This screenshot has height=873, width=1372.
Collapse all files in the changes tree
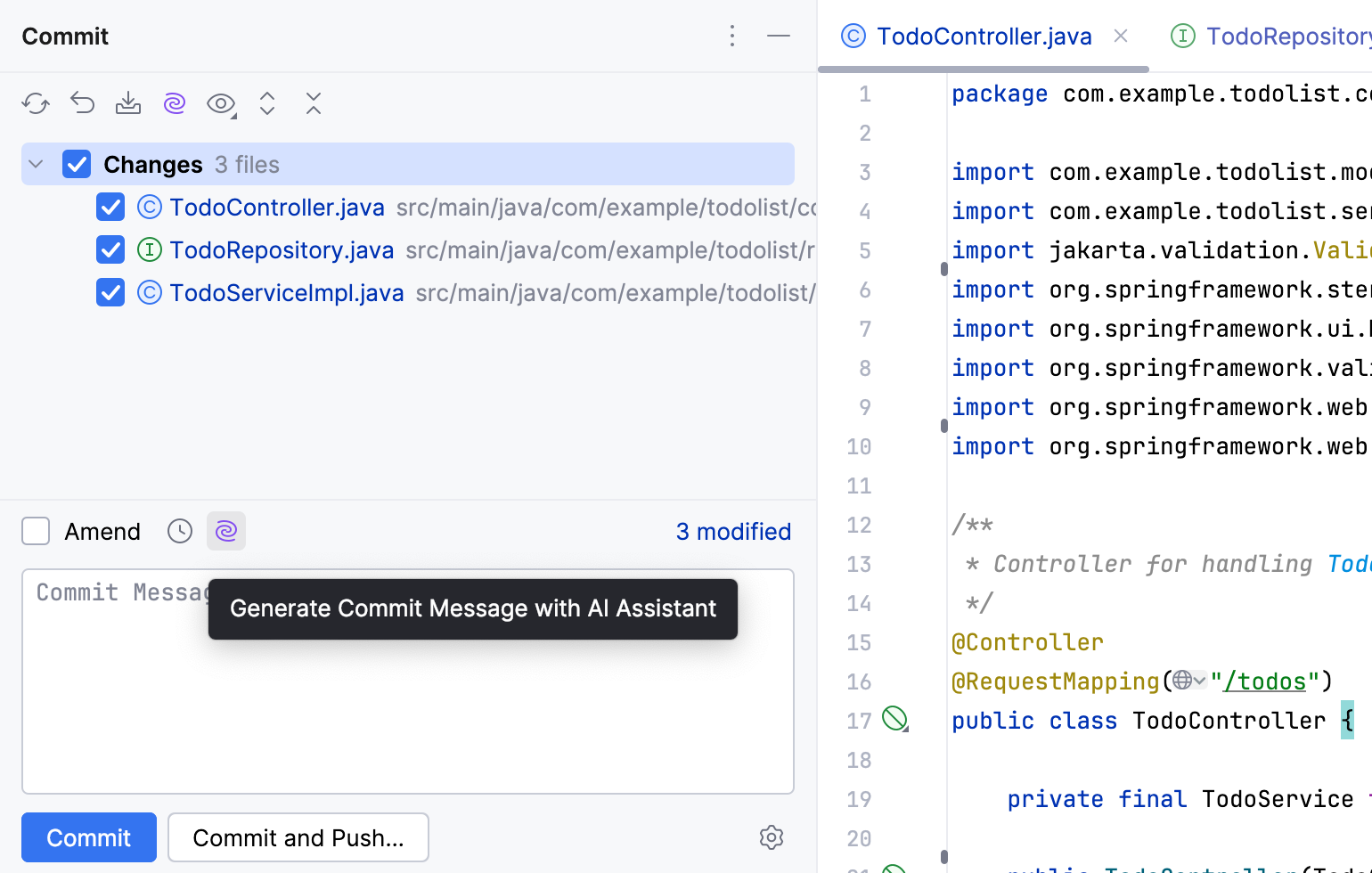click(x=313, y=103)
